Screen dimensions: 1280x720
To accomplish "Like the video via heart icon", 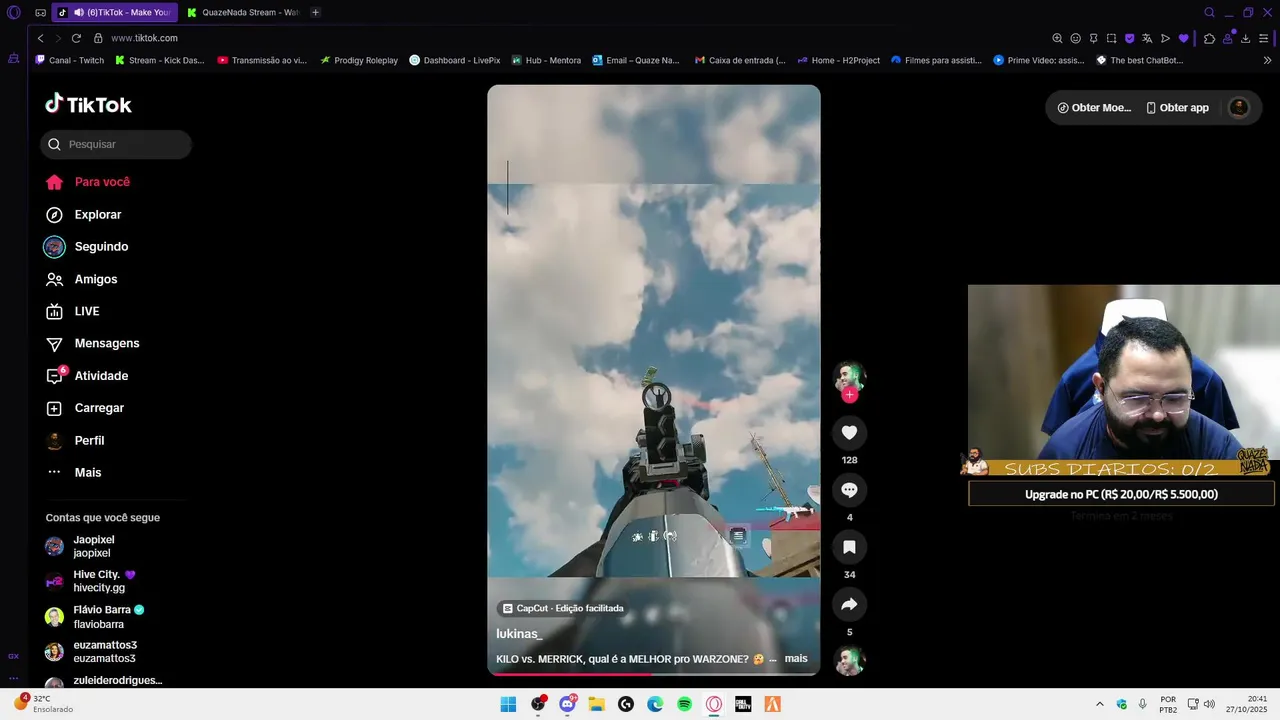I will (x=849, y=432).
